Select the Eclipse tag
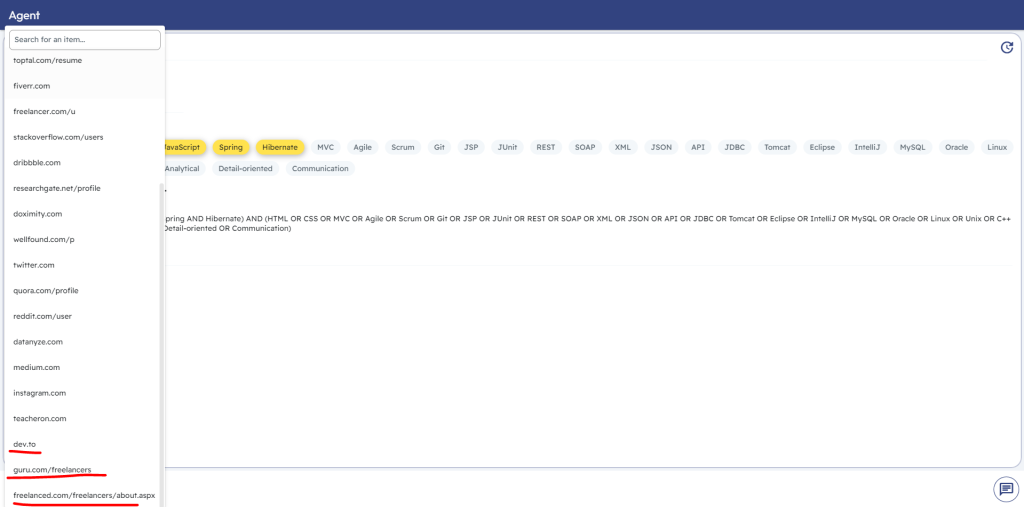This screenshot has height=507, width=1024. [x=822, y=147]
